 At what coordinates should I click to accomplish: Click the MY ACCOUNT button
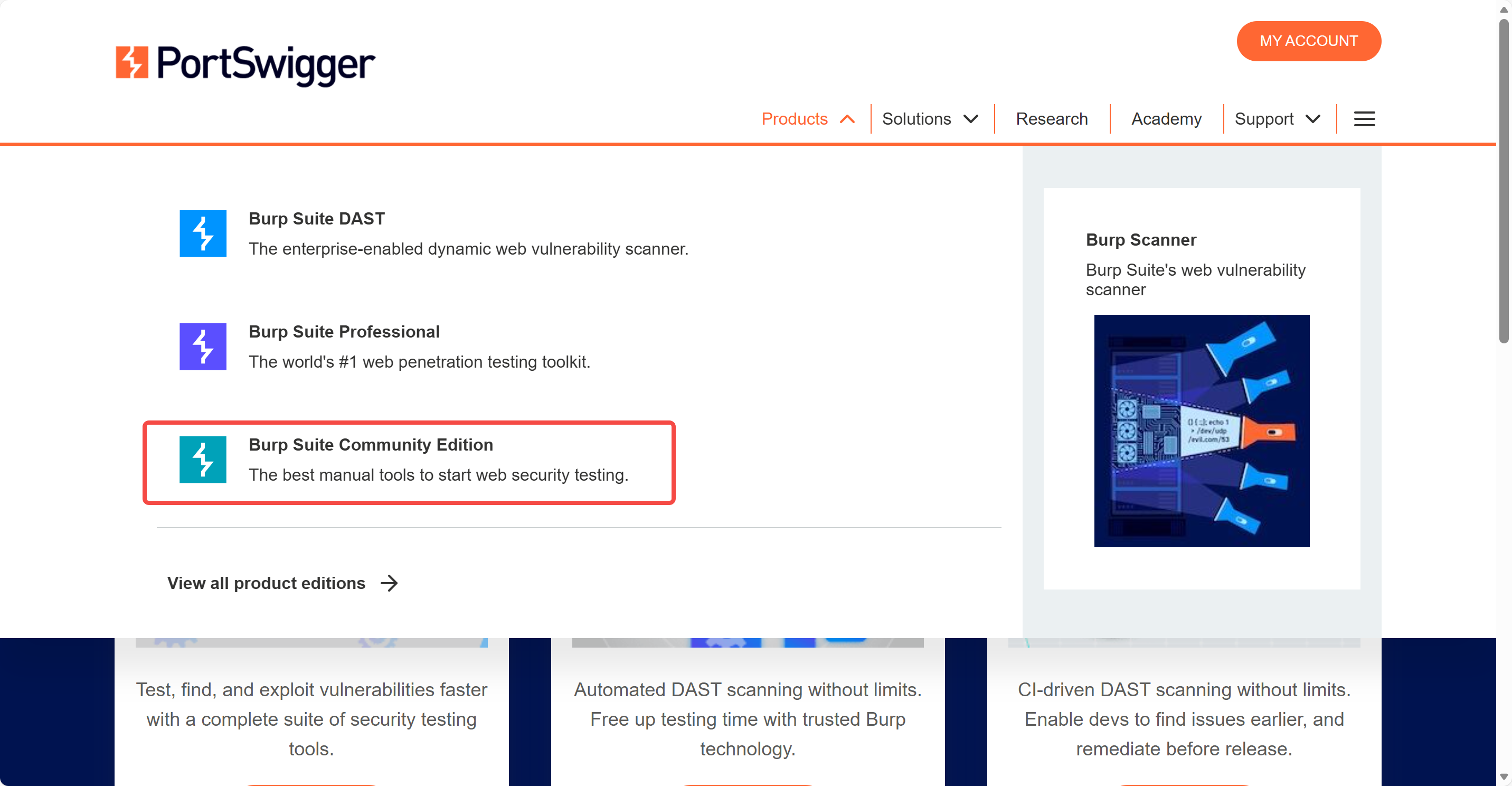pos(1308,41)
